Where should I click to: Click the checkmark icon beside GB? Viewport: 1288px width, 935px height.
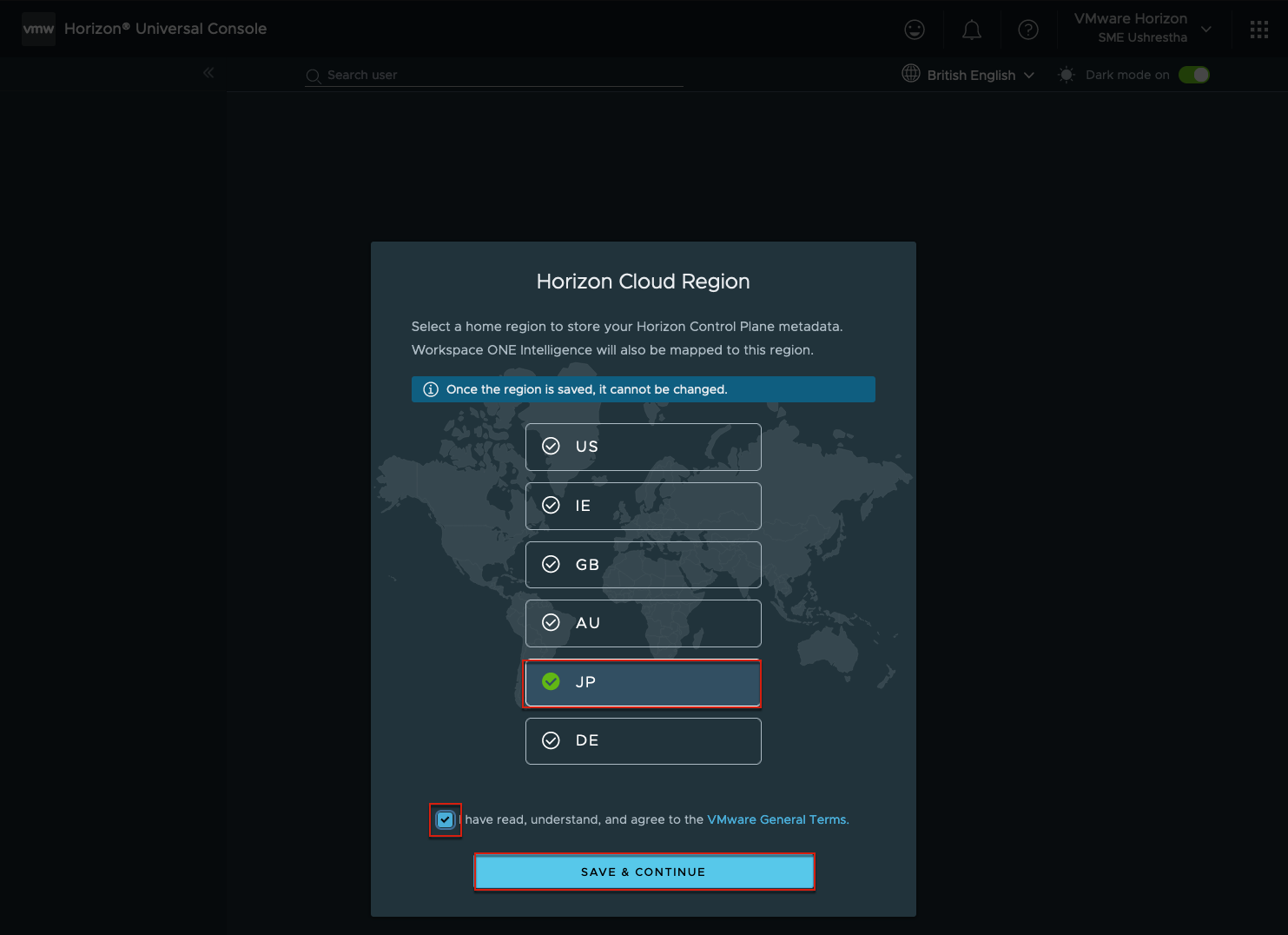click(x=551, y=564)
